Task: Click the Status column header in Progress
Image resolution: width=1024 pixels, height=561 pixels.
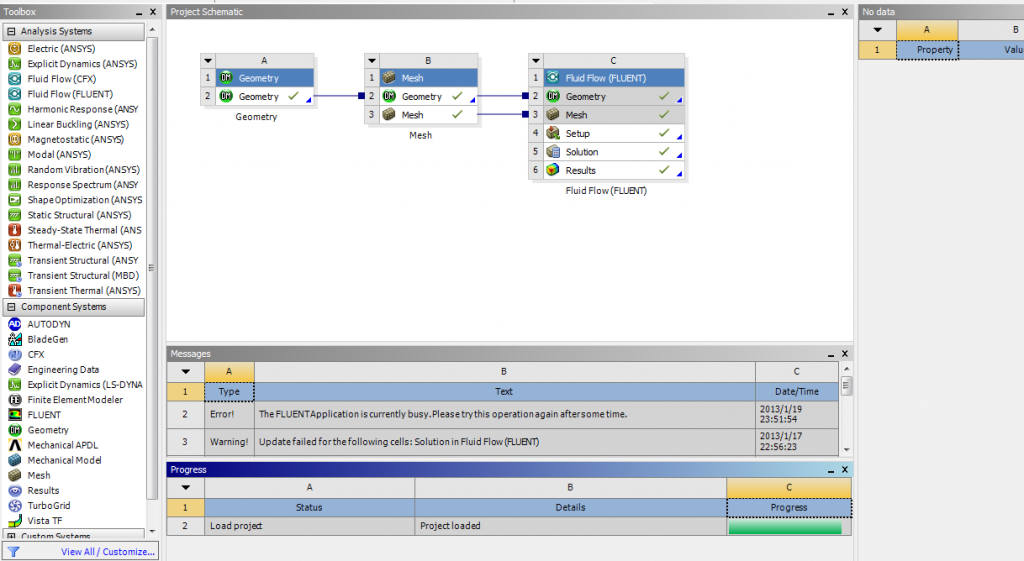Action: 310,507
